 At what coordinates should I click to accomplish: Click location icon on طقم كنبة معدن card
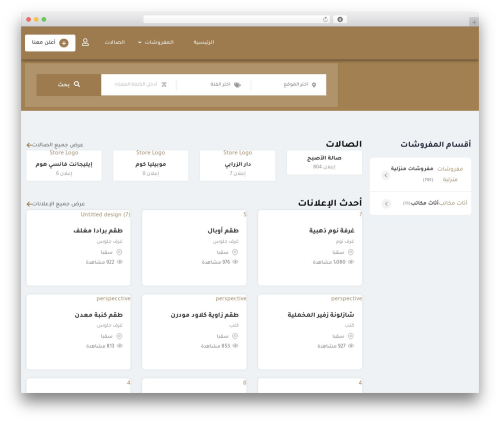click(x=119, y=336)
